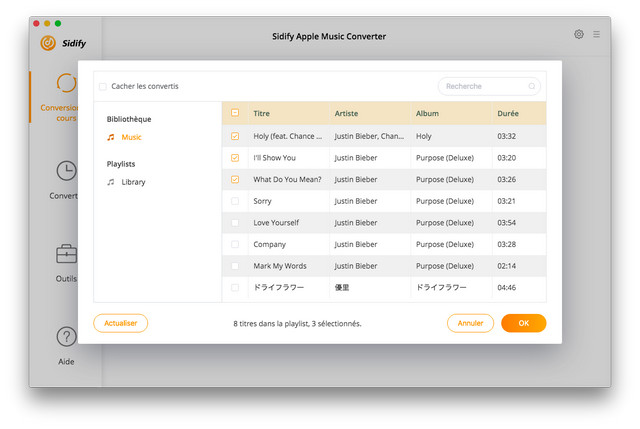Image resolution: width=640 pixels, height=429 pixels.
Task: Click the Sidify logo icon
Action: 47,43
